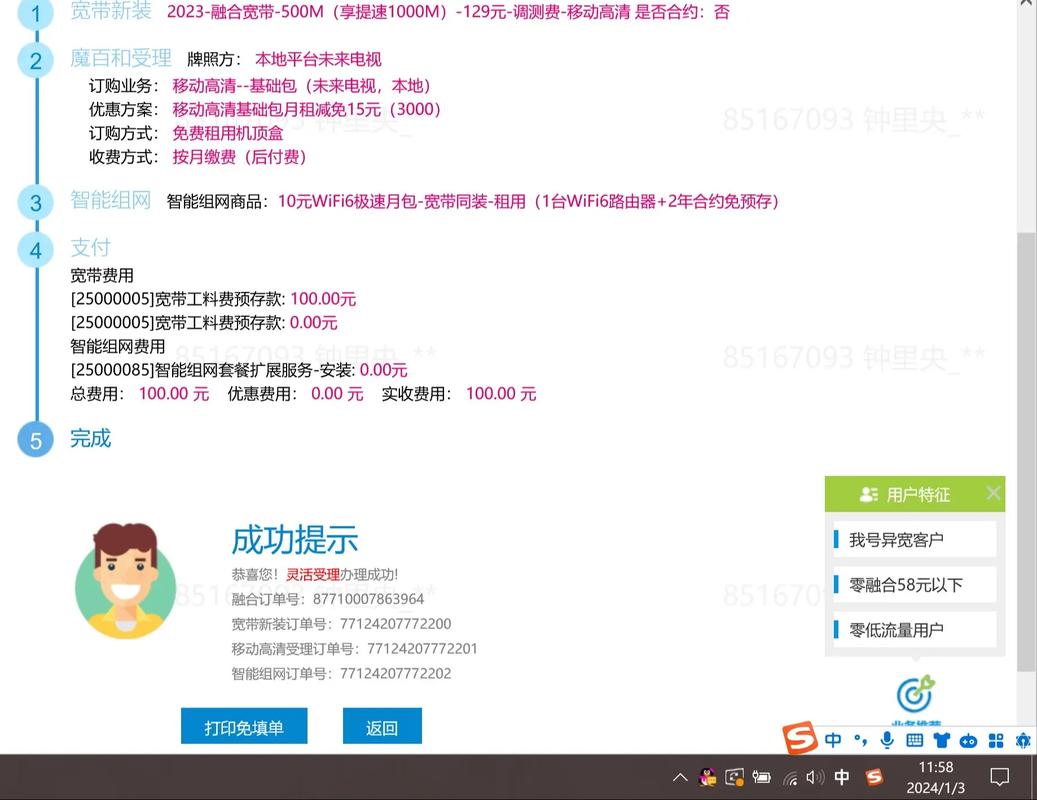Open the Sogou toolbox four-squares icon

[x=996, y=740]
